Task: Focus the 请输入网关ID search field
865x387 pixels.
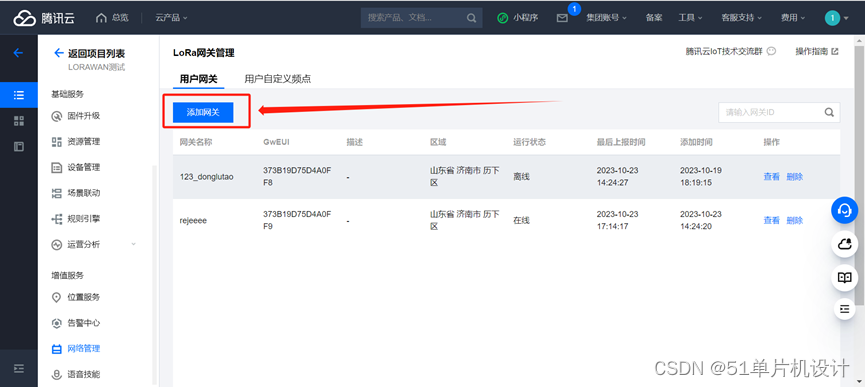Action: pyautogui.click(x=770, y=112)
